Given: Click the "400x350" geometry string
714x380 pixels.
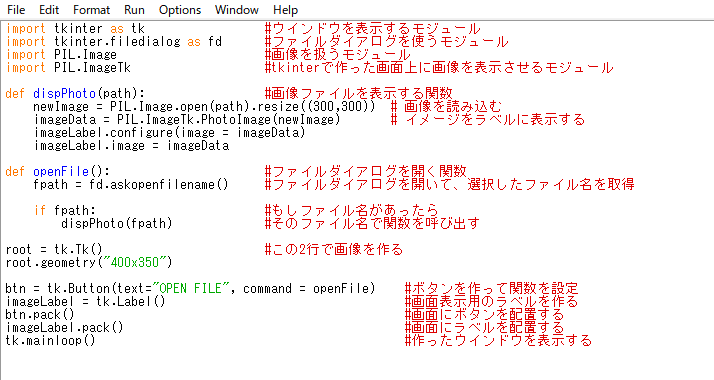Looking at the screenshot, I should point(138,263).
